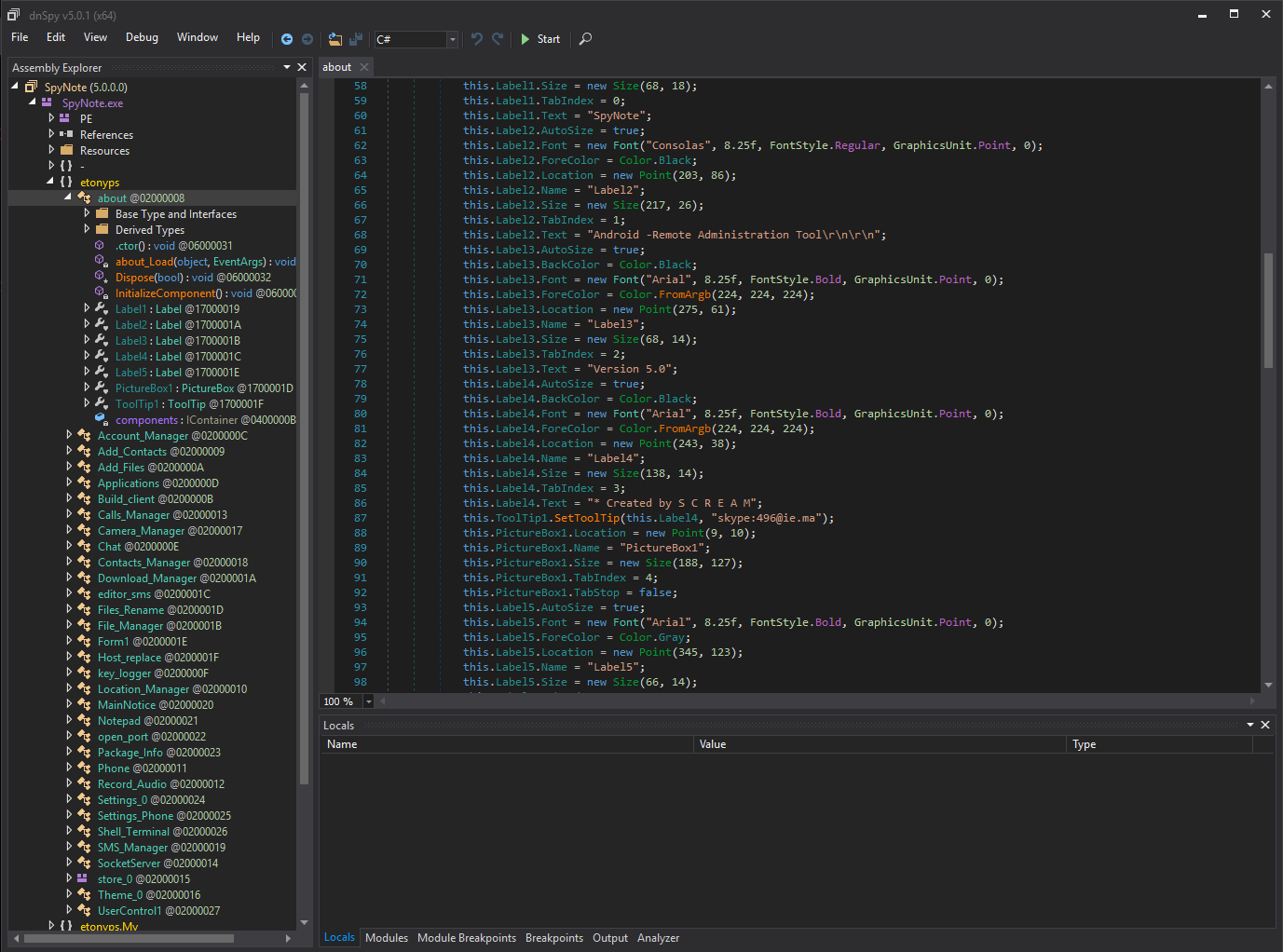Switch to the Analyzer tab
Viewport: 1283px width, 952px height.
point(659,938)
